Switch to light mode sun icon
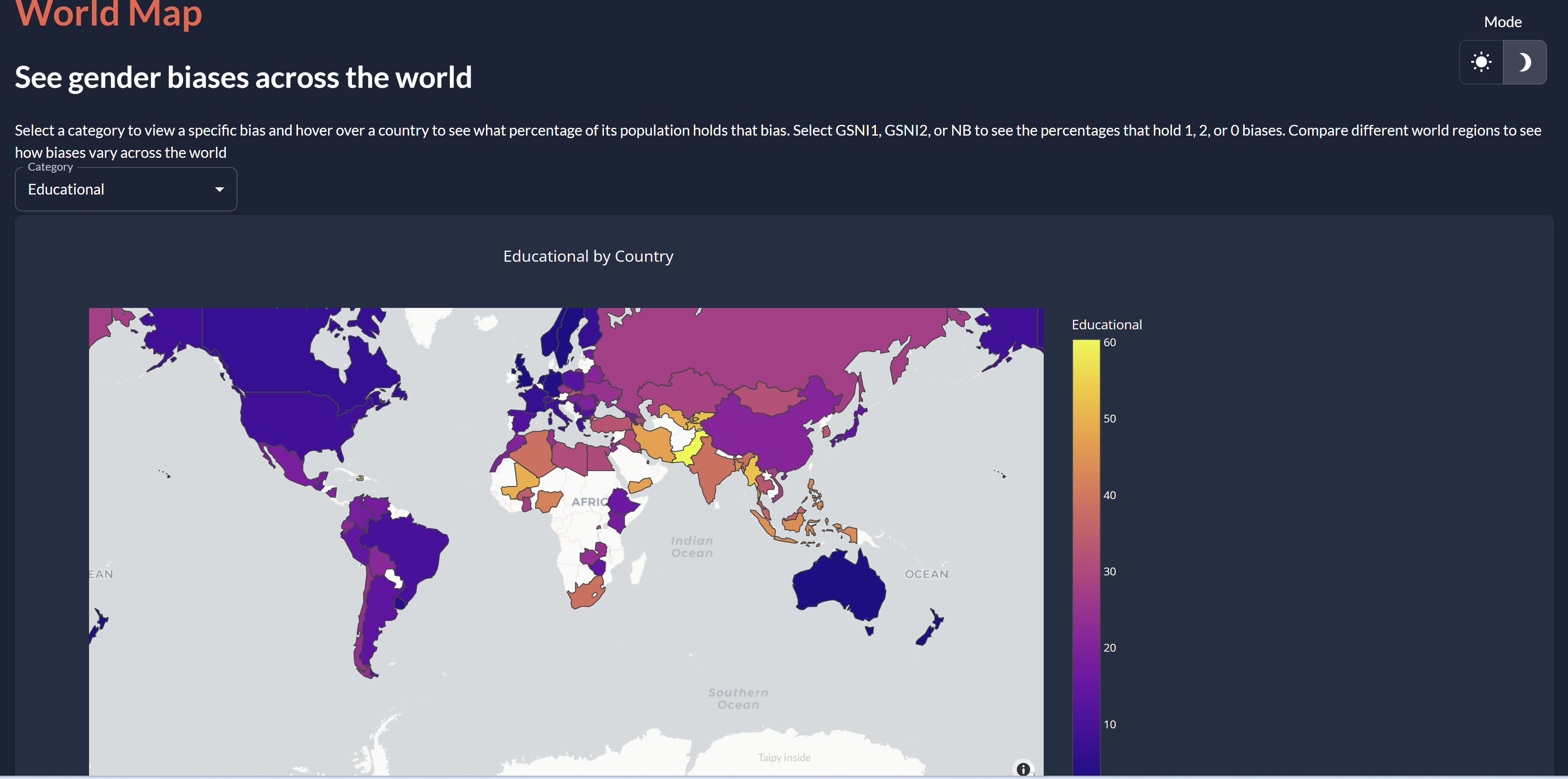 pos(1481,62)
